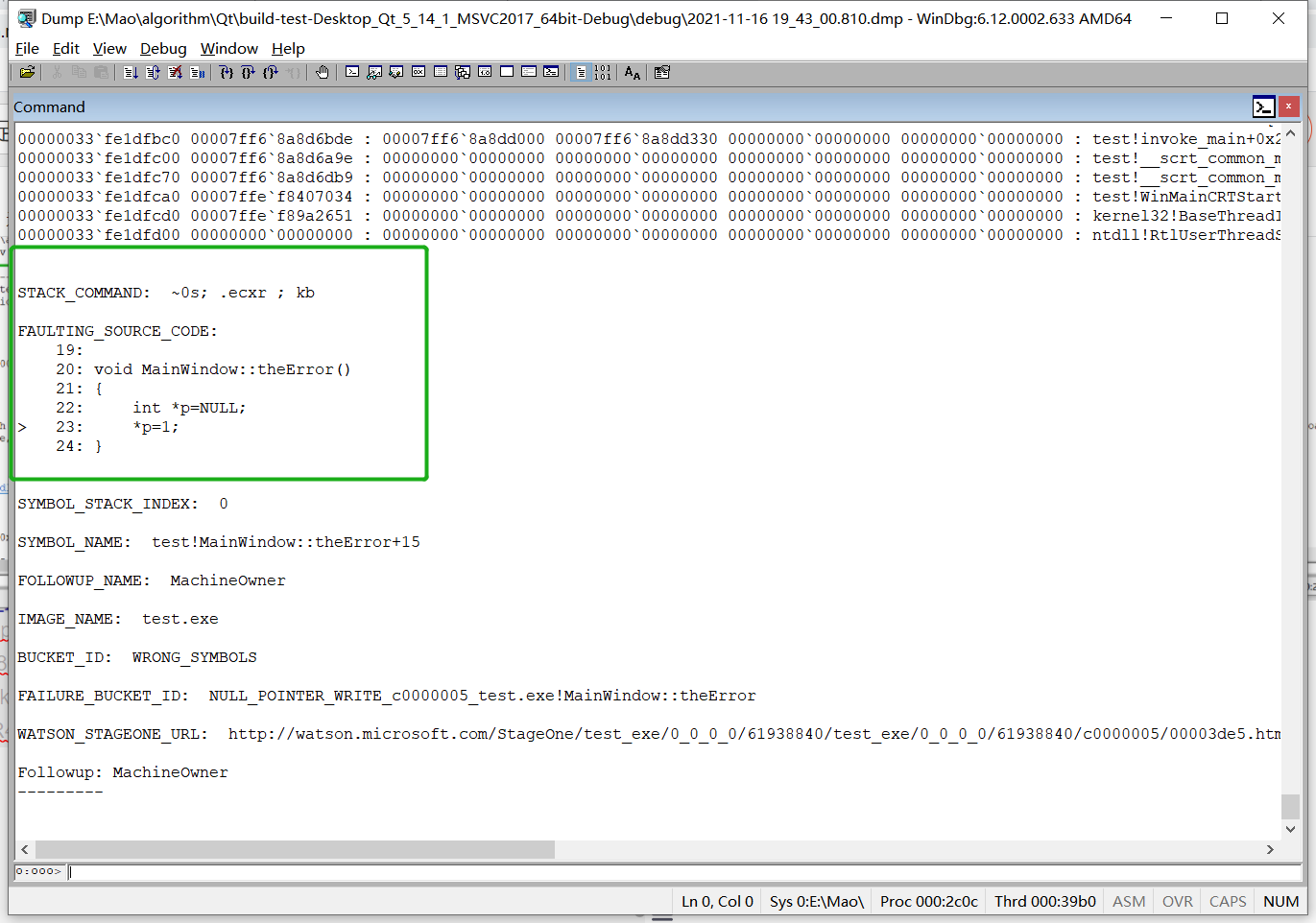Screen dimensions: 1316x923
Task: Open a dump file with the folder icon
Action: coord(27,72)
